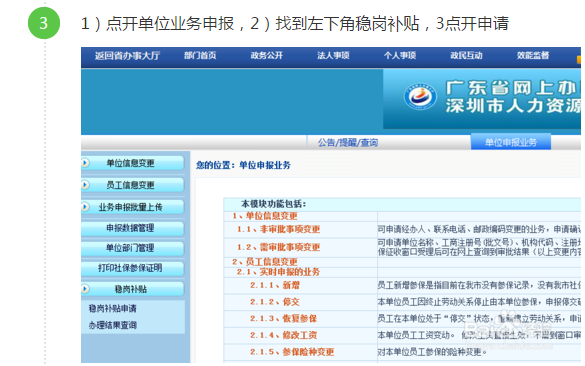Open 个人事项 in the top navigation

400,56
